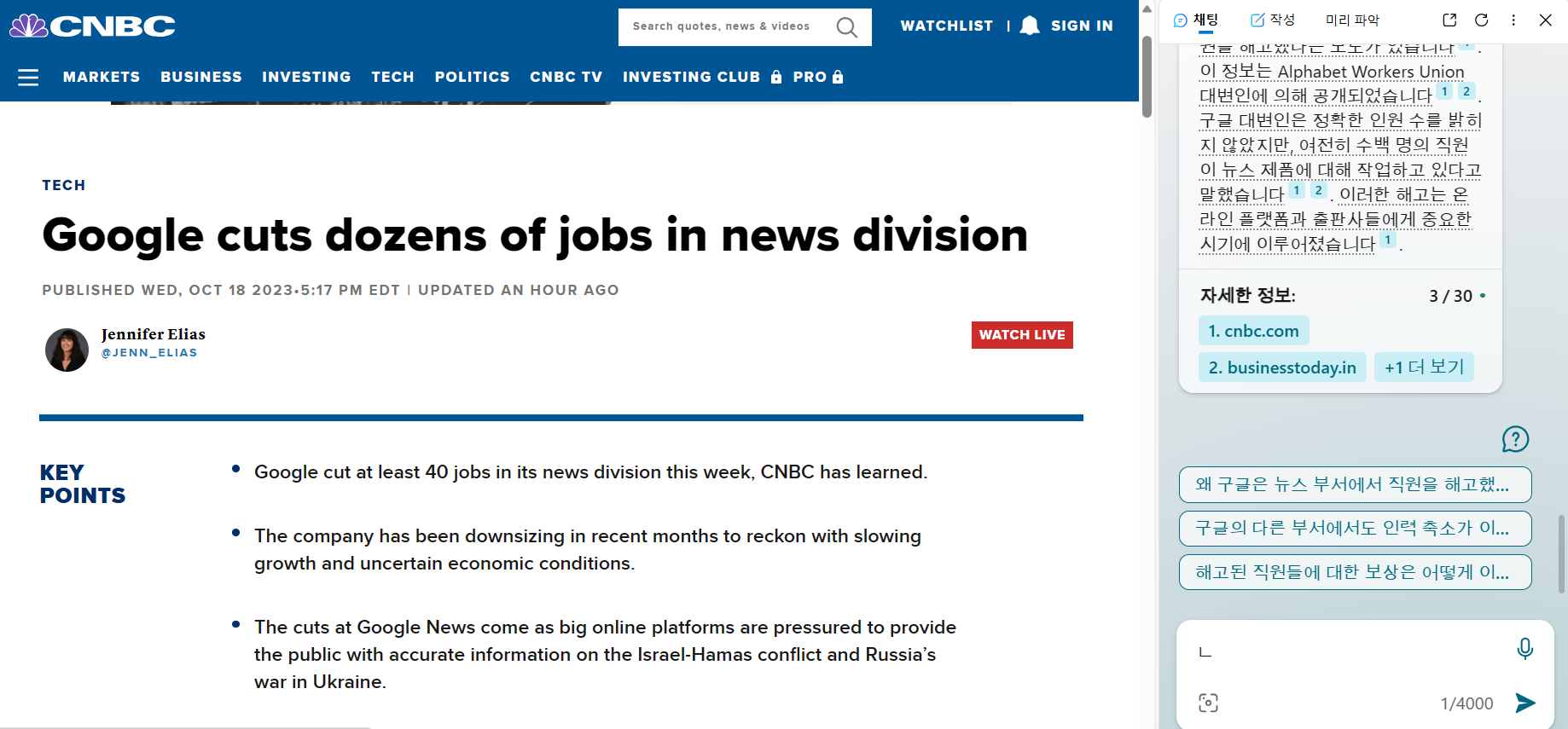The height and width of the screenshot is (729, 1568).
Task: Open the hamburger navigation menu
Action: coord(28,78)
